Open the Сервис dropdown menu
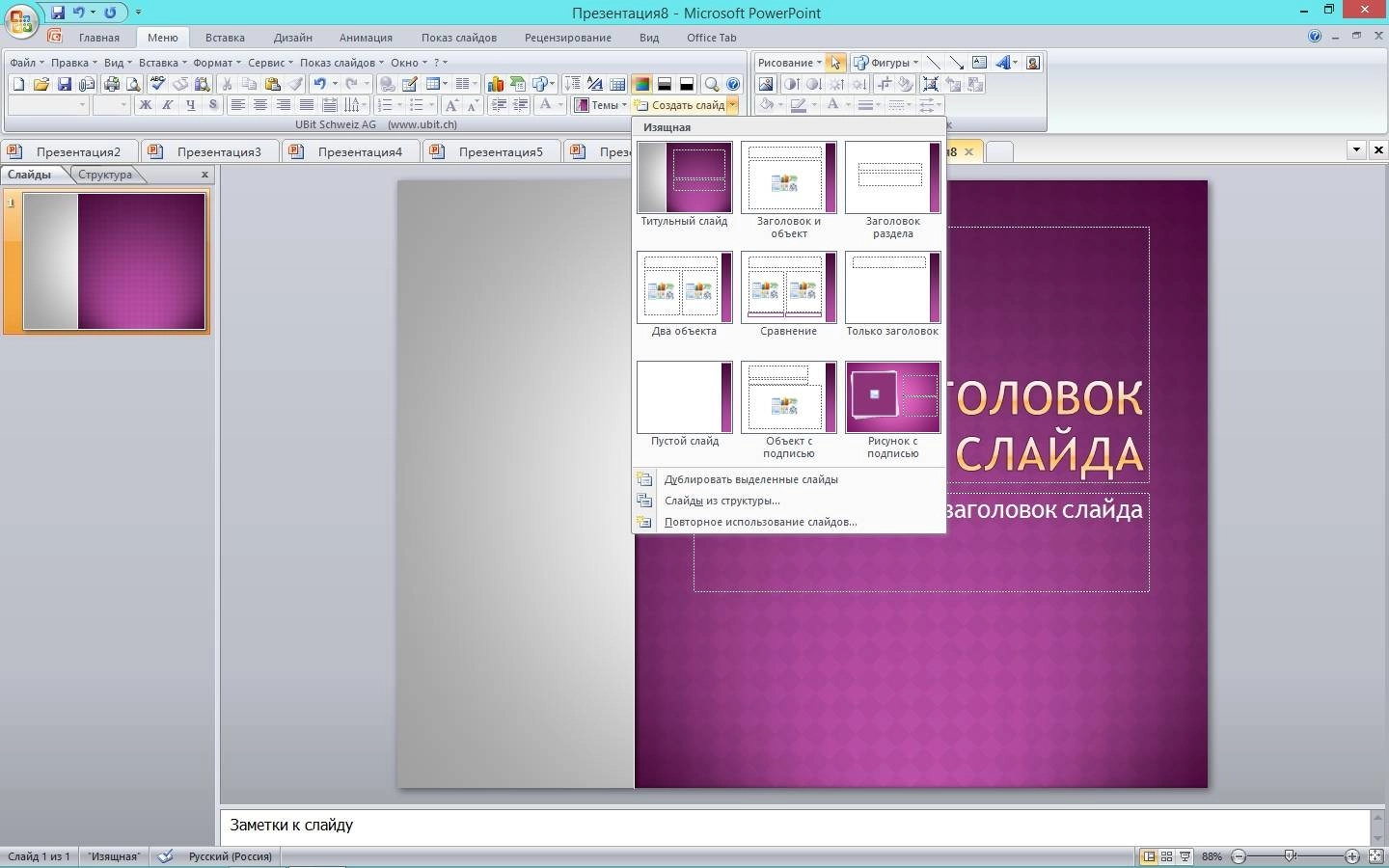Viewport: 1389px width, 868px height. pyautogui.click(x=270, y=63)
